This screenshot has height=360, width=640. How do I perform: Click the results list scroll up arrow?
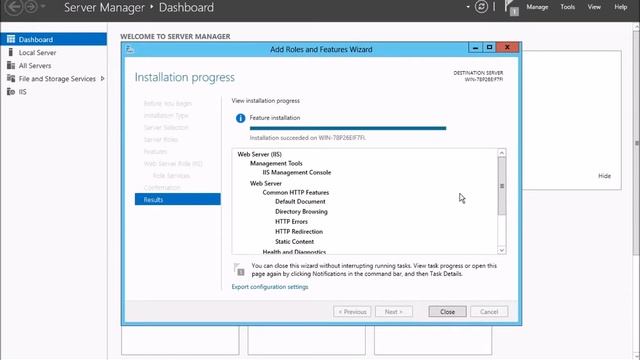502,153
